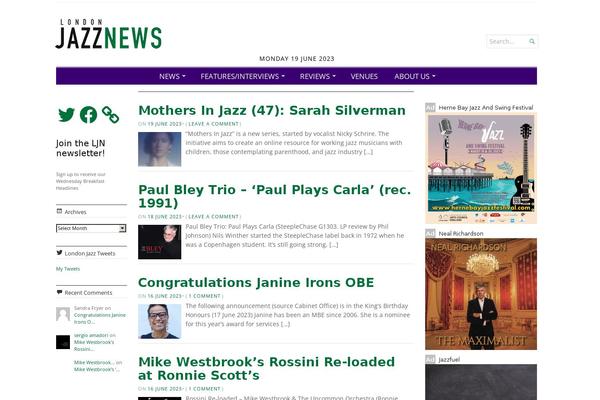Click the Herne Bay Jazz And Swing Festival label
600x400 pixels.
[x=486, y=108]
